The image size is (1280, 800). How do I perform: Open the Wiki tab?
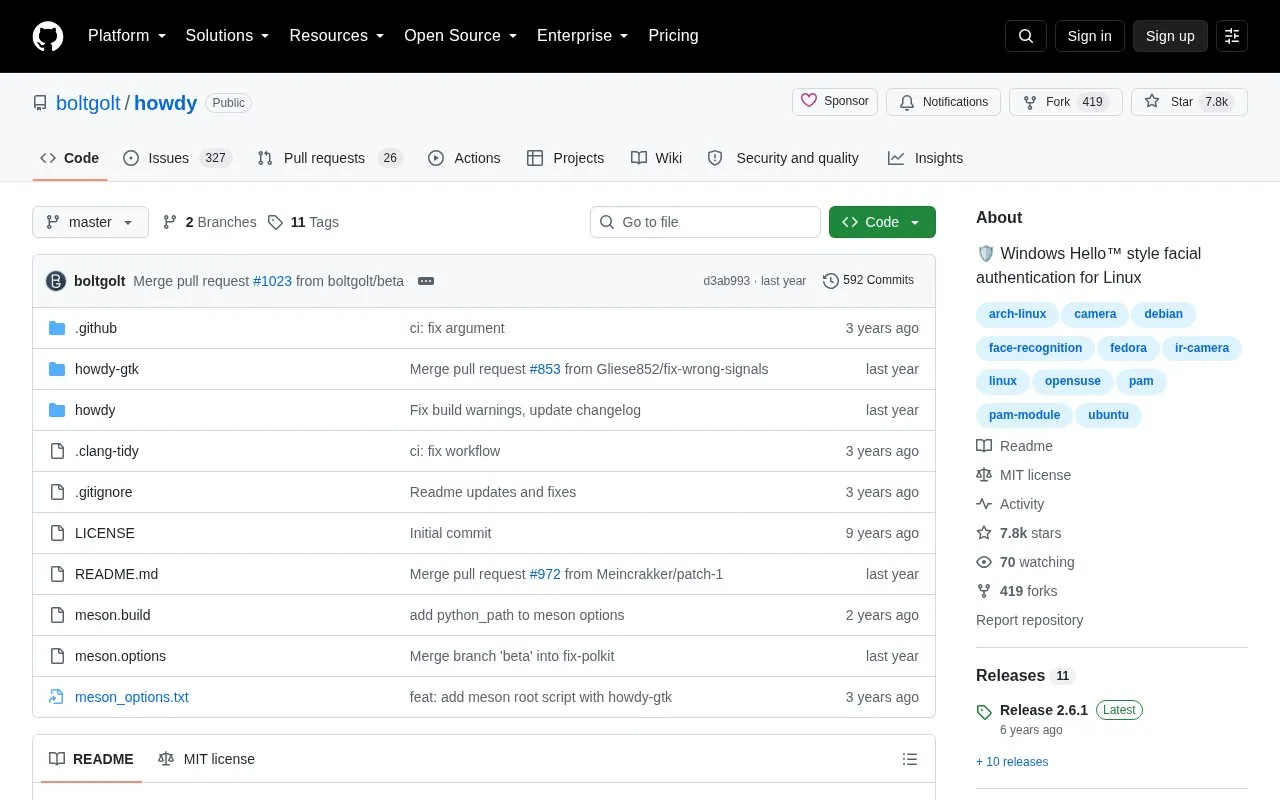point(656,158)
